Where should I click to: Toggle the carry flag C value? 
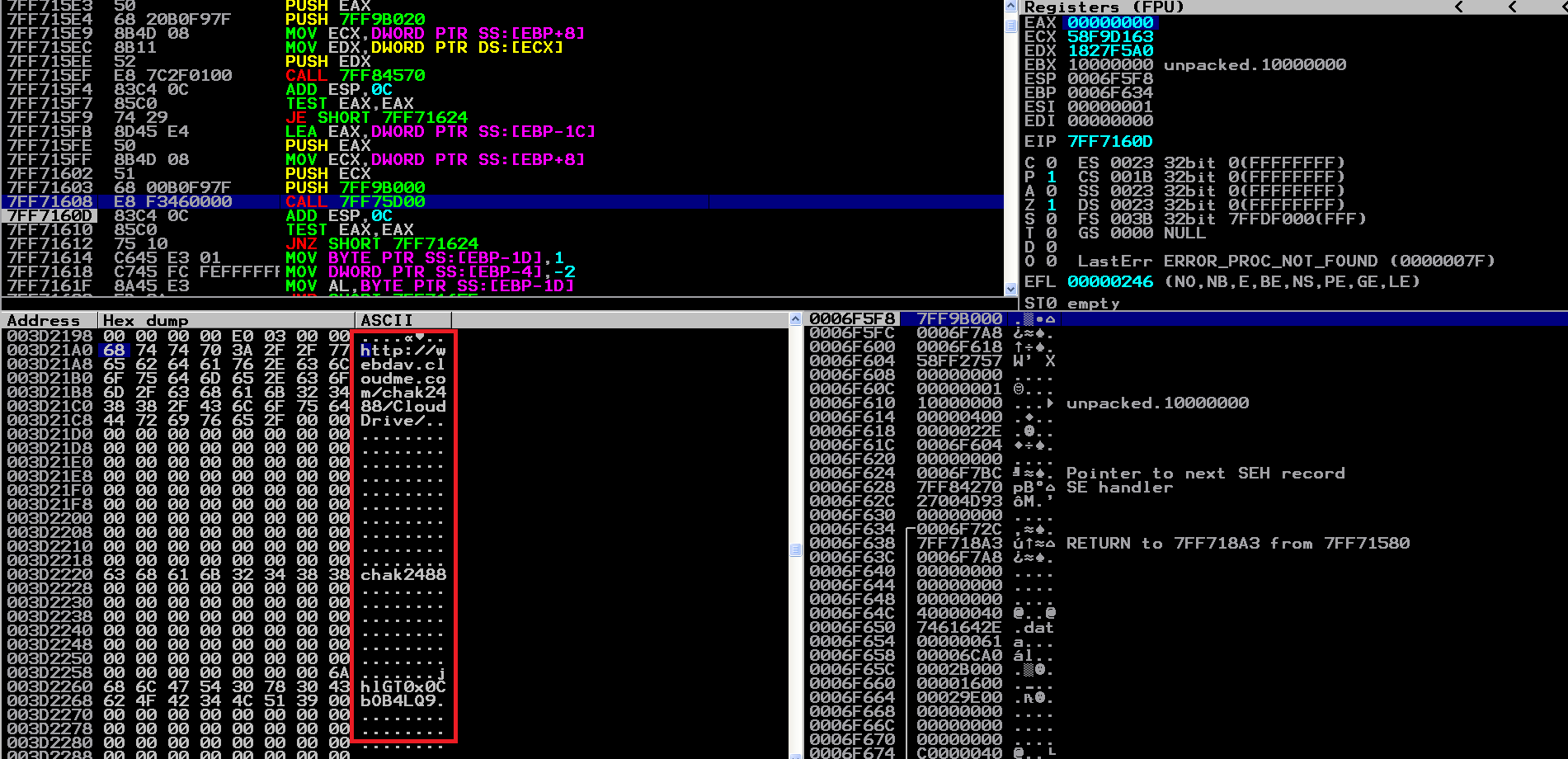(1052, 163)
